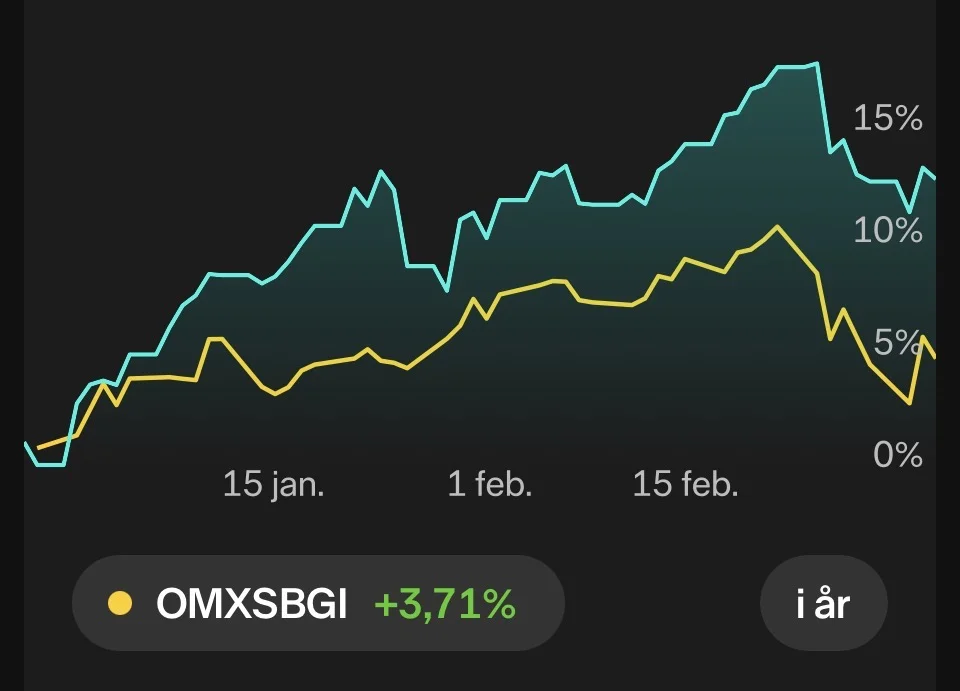Click the yellow line's starting point at left

click(38, 447)
